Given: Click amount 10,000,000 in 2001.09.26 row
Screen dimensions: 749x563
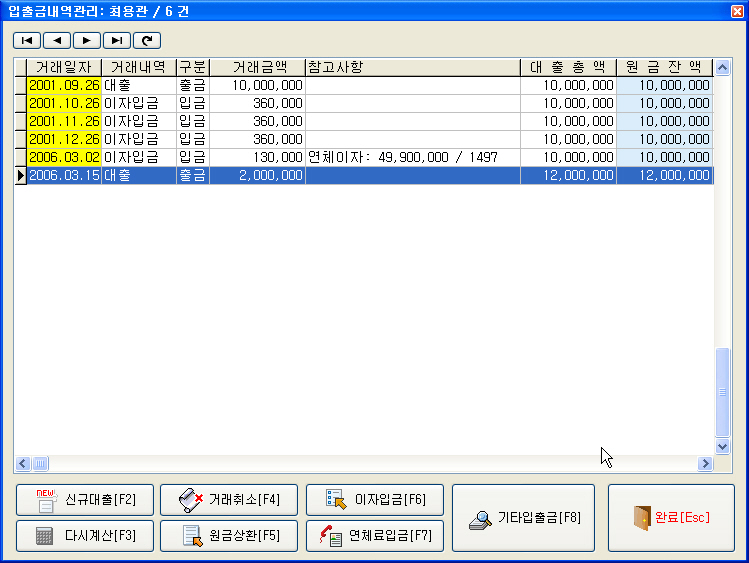Looking at the screenshot, I should point(257,85).
